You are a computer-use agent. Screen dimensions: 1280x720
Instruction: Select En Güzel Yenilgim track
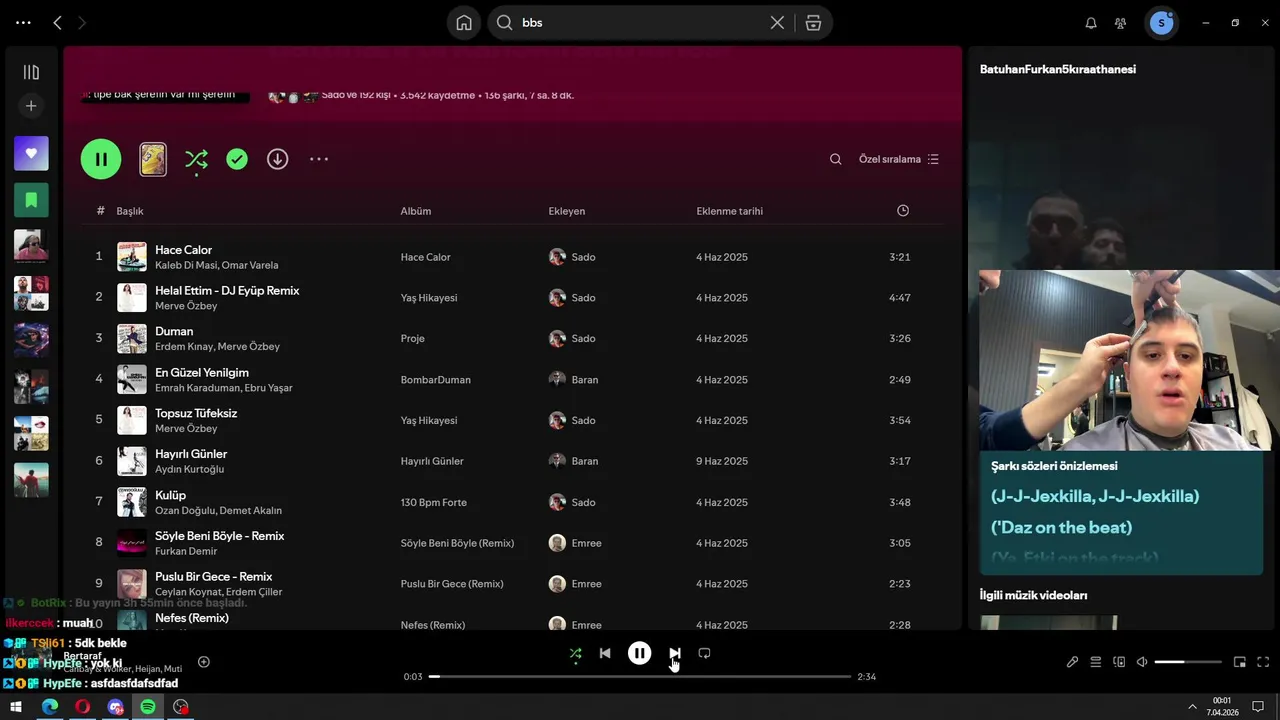click(202, 373)
